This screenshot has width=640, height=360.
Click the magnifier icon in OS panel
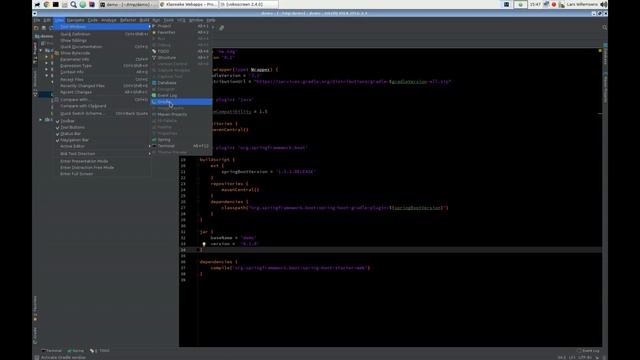point(73,4)
